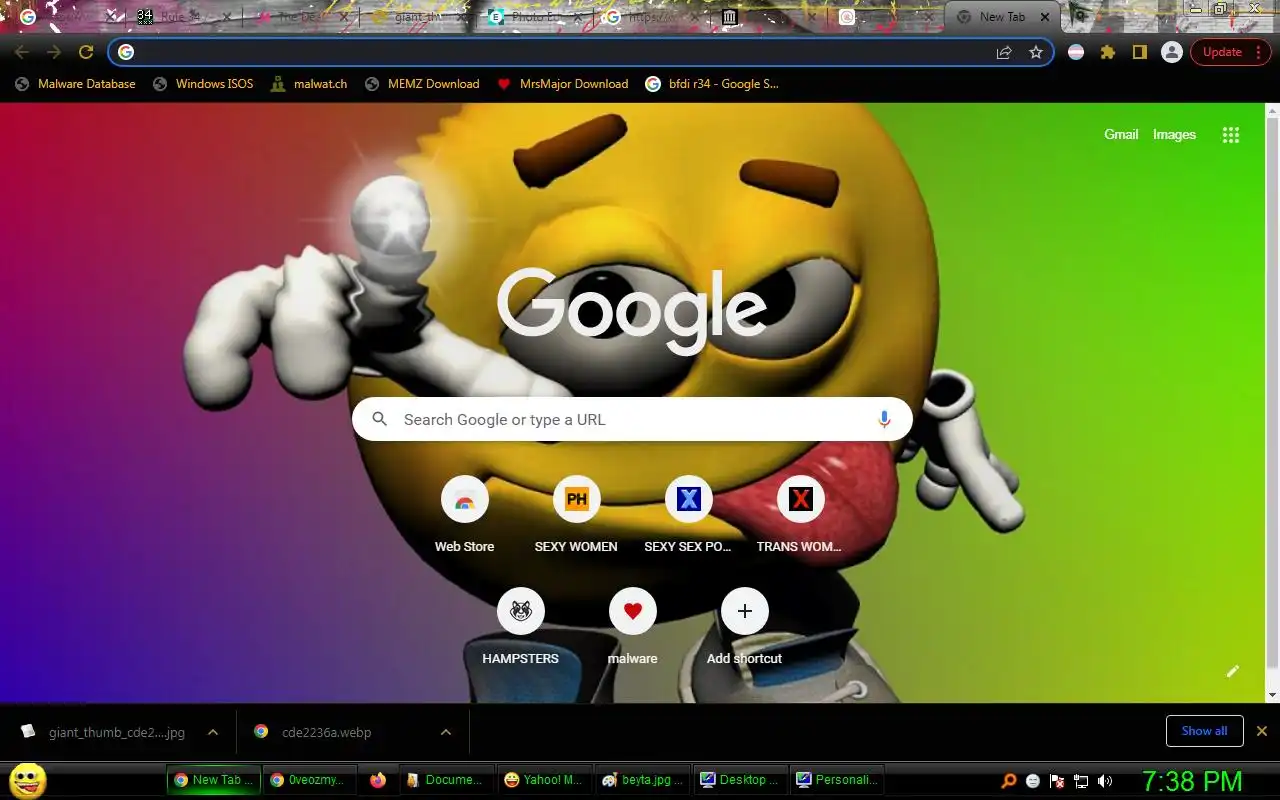Expand options for cde2236a.webp download

pyautogui.click(x=446, y=732)
